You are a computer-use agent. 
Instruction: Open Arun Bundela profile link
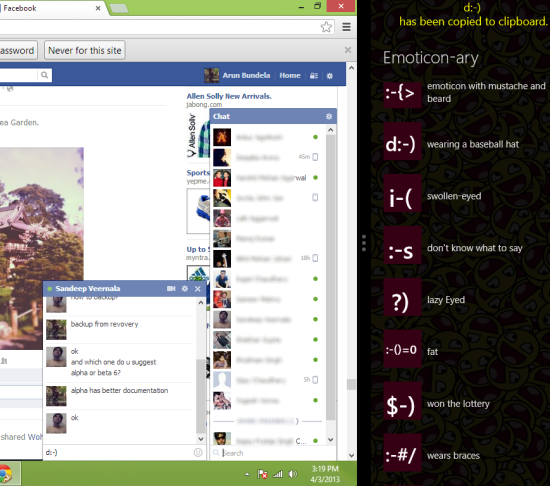pos(246,75)
